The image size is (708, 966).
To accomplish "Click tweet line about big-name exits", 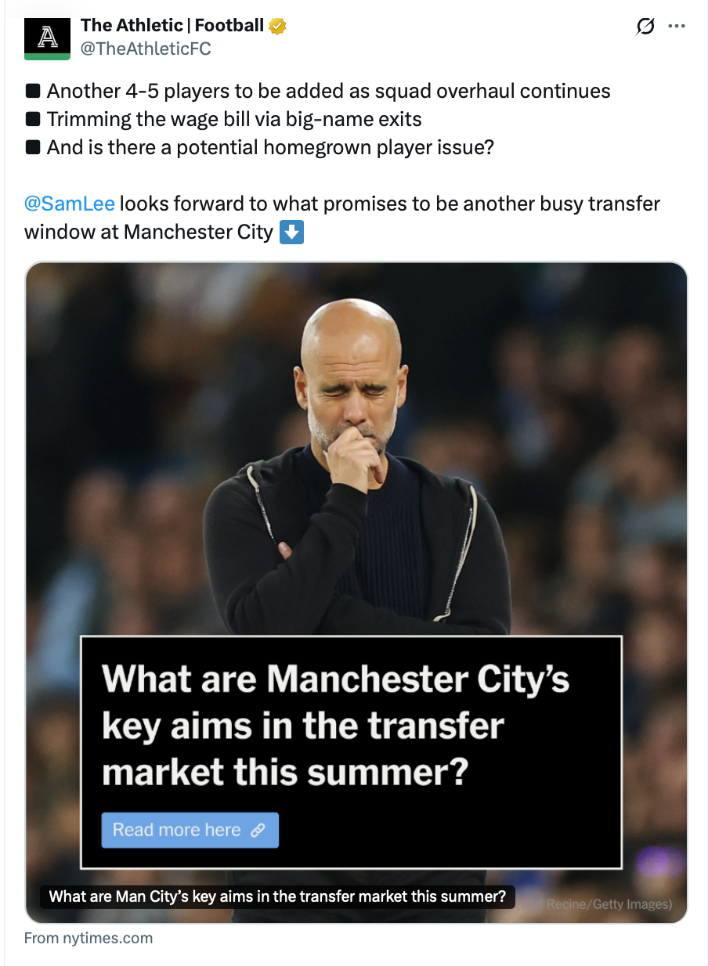I will coord(234,120).
